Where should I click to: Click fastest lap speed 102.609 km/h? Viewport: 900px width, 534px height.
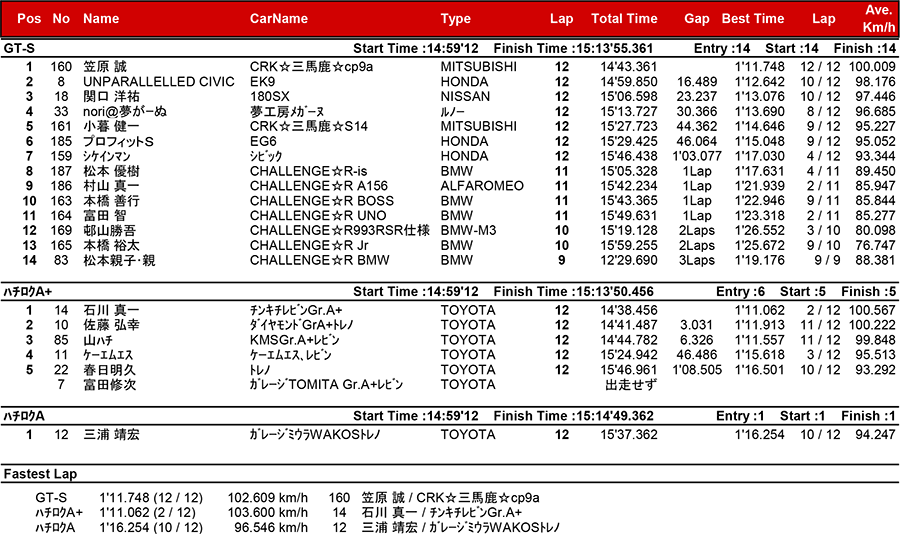(267, 498)
